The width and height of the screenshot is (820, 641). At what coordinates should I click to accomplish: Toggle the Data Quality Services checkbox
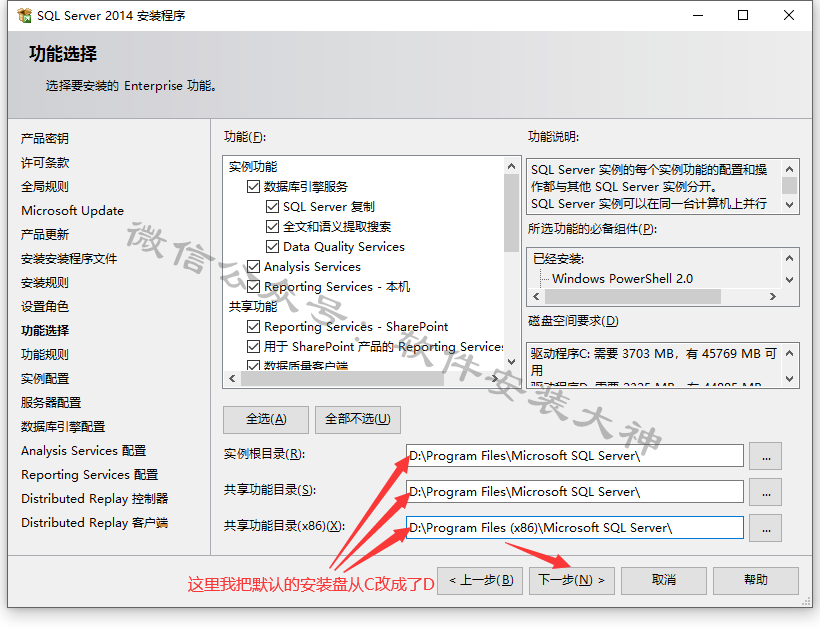pyautogui.click(x=272, y=246)
